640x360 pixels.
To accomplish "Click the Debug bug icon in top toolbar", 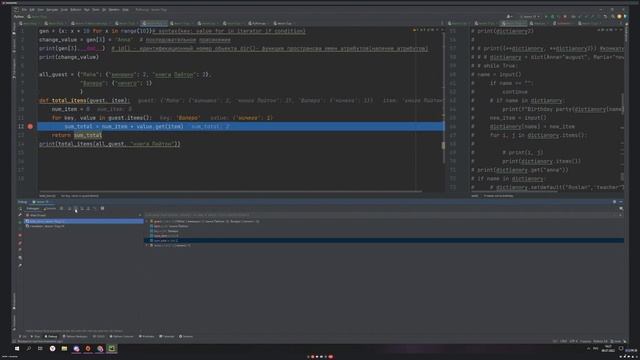I will (x=552, y=17).
